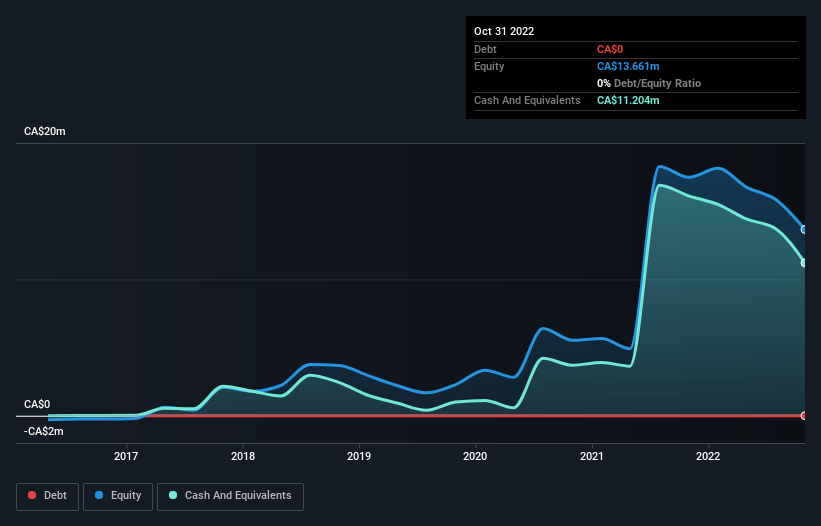Toggle the Debt legend button
821x526 pixels.
coord(48,496)
